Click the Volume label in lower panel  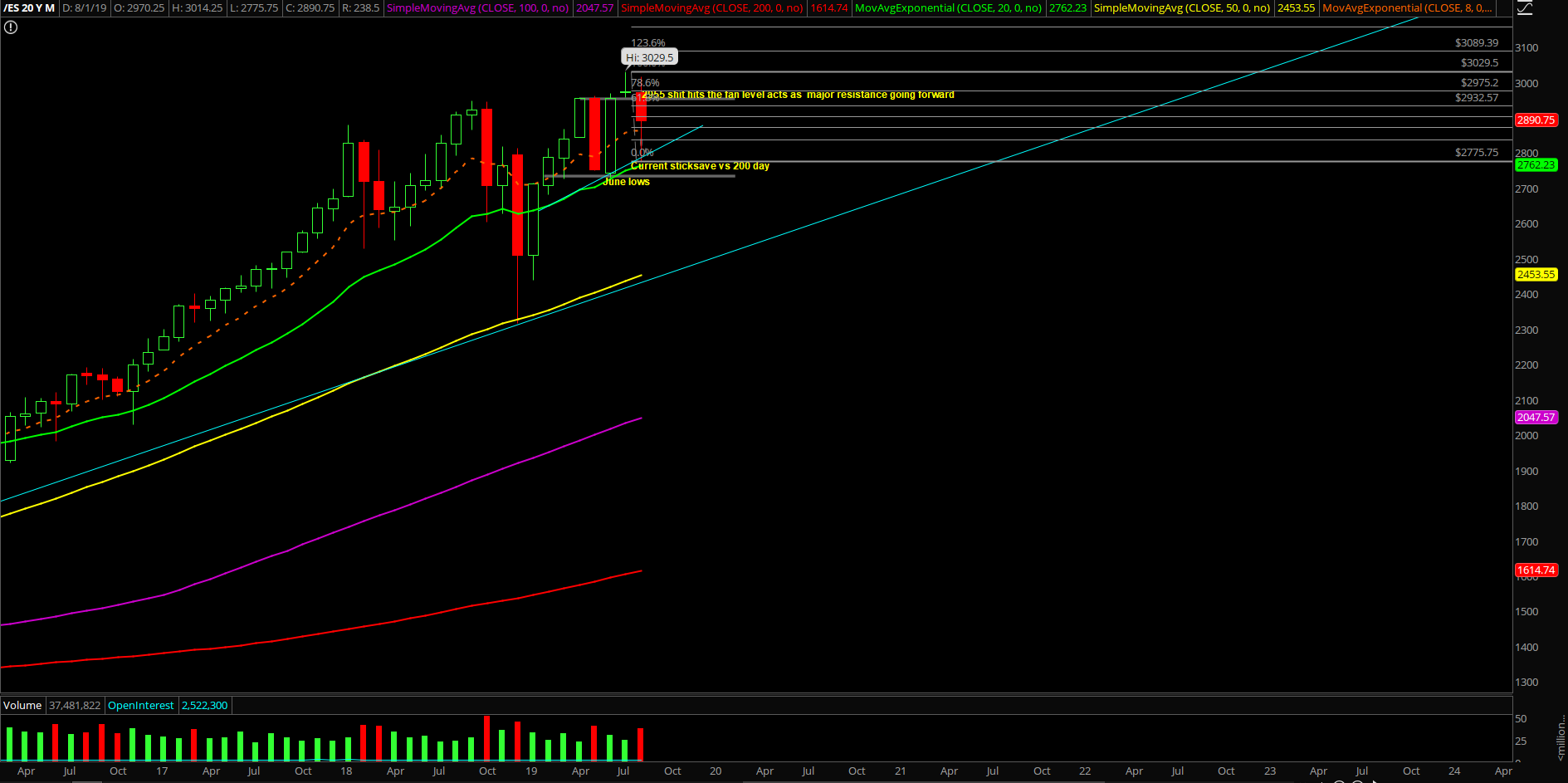tap(22, 705)
